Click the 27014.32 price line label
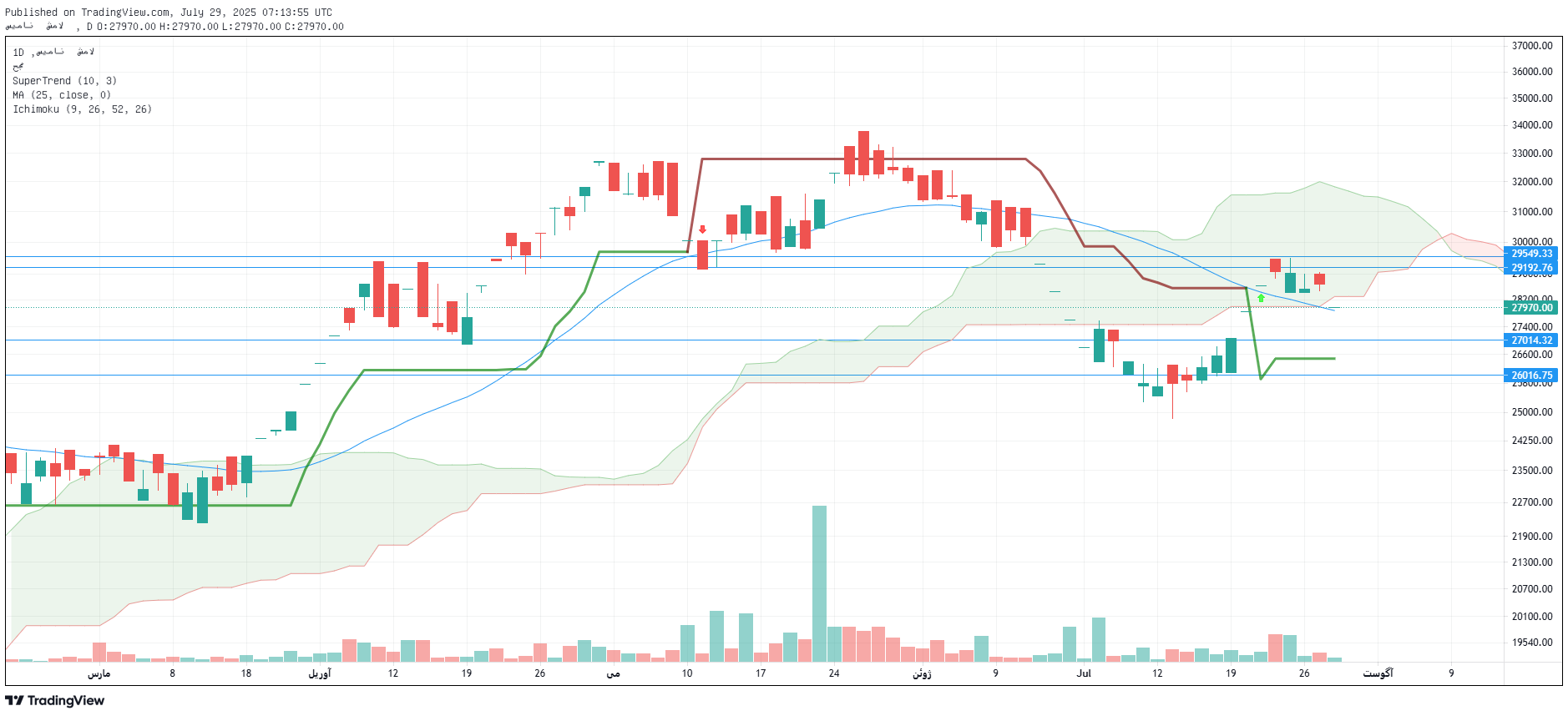The width and height of the screenshot is (1568, 716). (1532, 340)
